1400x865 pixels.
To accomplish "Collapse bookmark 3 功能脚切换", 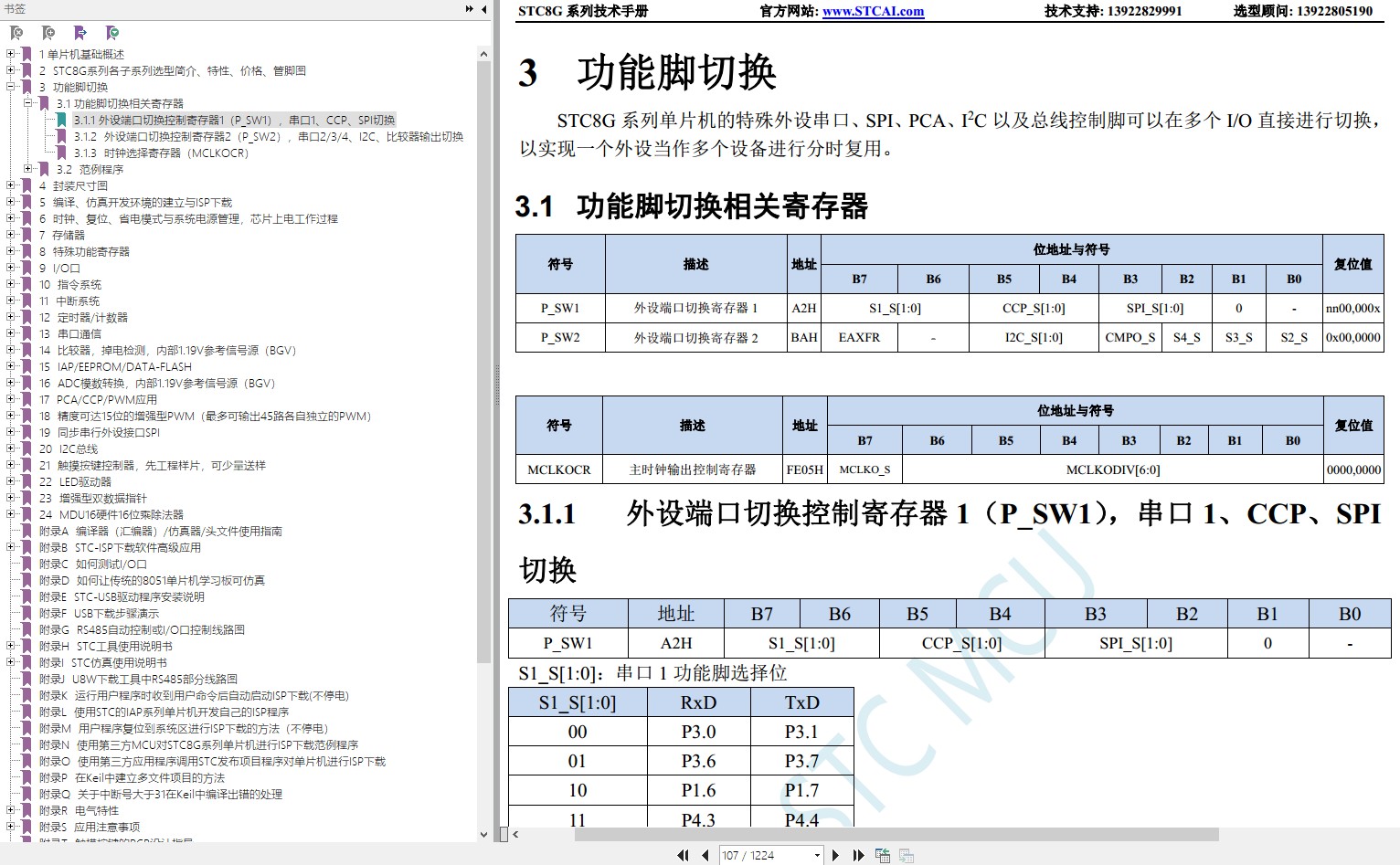I will (x=11, y=87).
